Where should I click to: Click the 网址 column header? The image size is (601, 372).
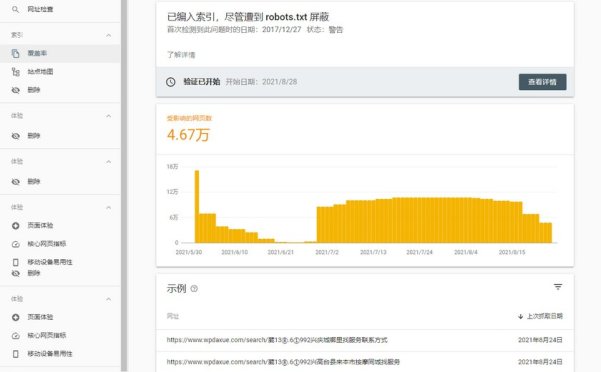(173, 316)
